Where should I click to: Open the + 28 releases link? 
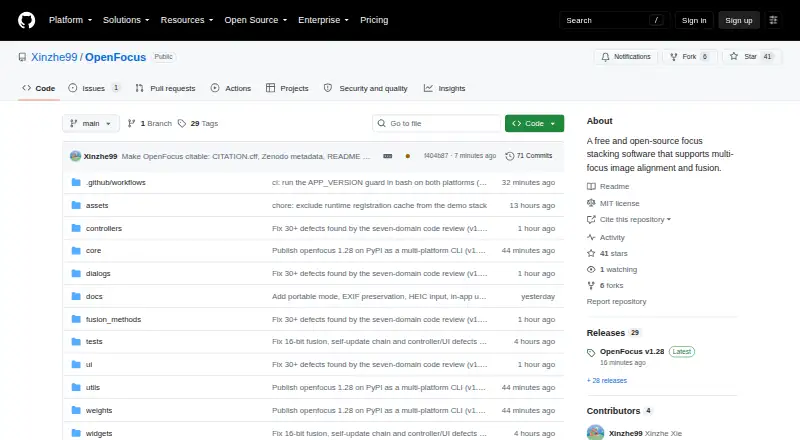click(607, 381)
